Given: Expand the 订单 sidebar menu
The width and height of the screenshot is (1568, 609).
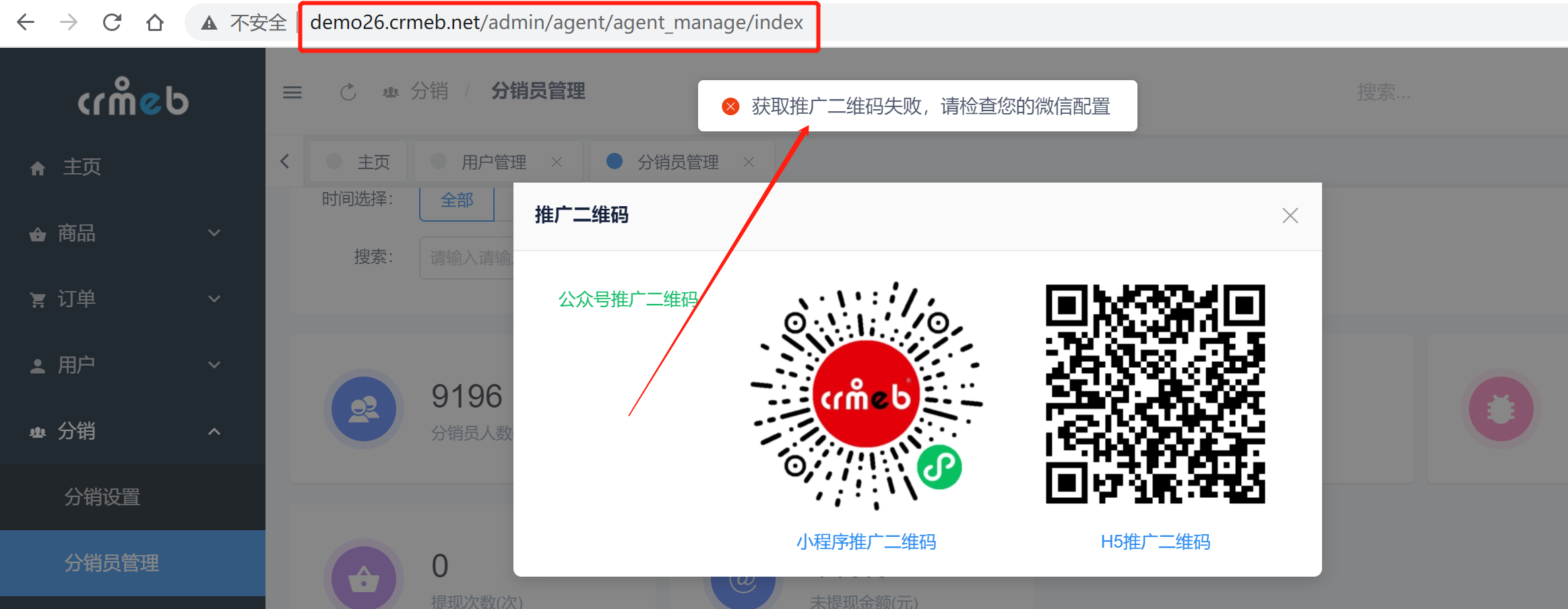Looking at the screenshot, I should click(133, 298).
